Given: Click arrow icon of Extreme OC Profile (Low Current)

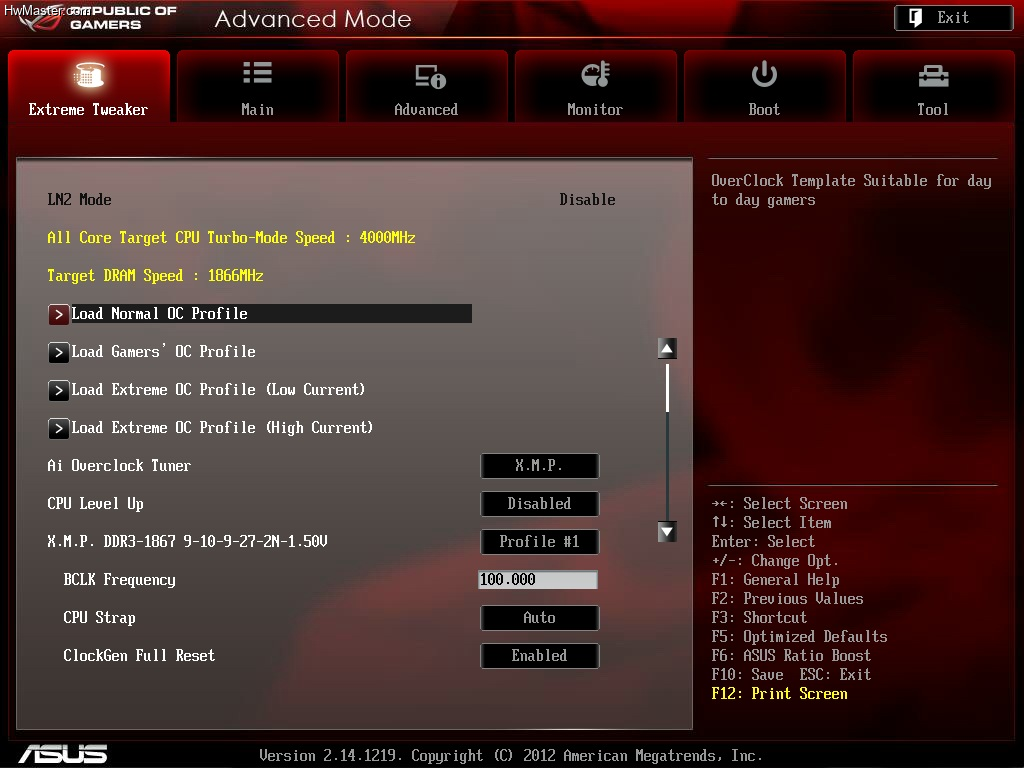Looking at the screenshot, I should [x=58, y=391].
